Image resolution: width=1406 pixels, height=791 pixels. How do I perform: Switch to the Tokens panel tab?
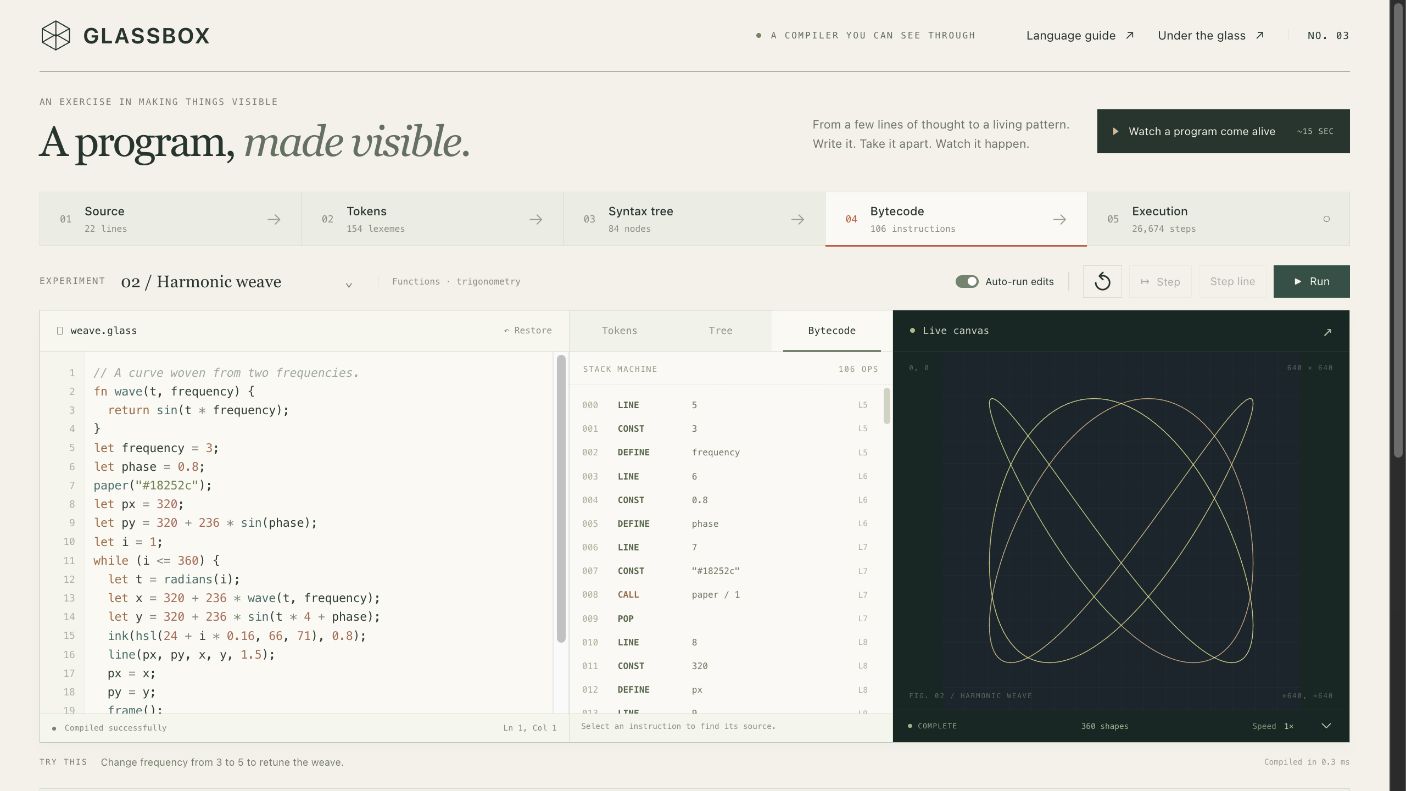[619, 331]
